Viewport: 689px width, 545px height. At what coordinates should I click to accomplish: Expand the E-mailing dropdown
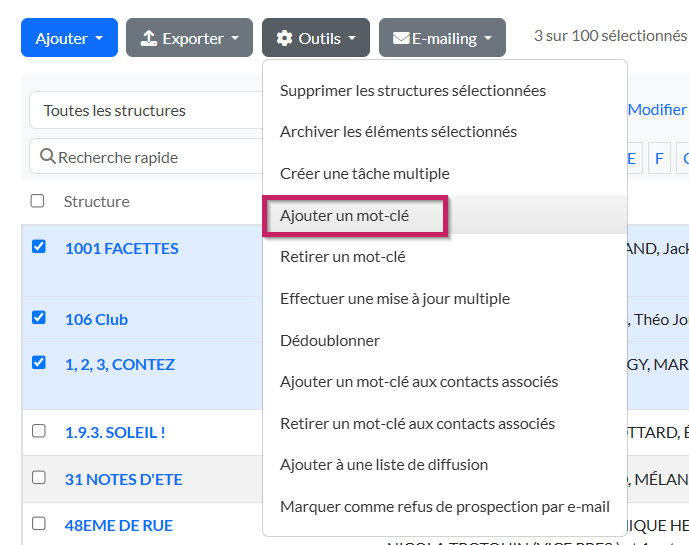pyautogui.click(x=442, y=38)
